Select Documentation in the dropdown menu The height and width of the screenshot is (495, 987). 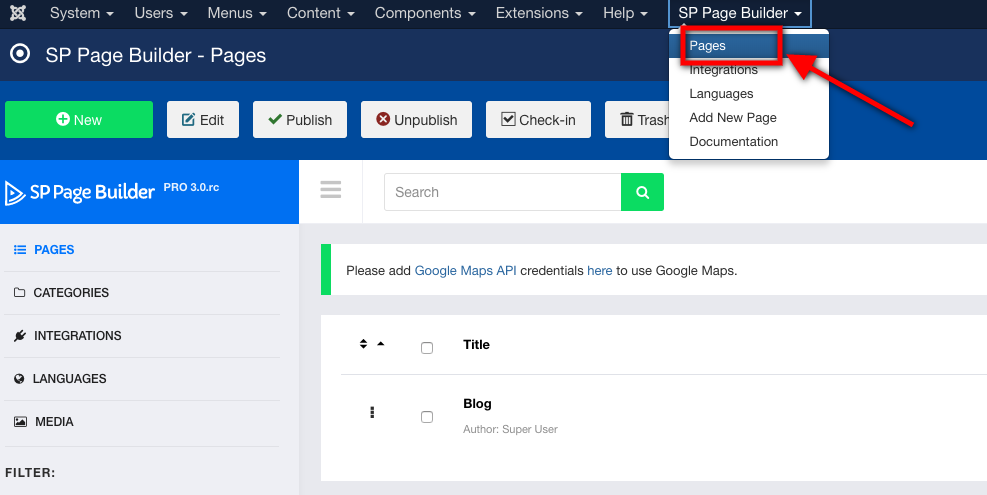(x=733, y=141)
